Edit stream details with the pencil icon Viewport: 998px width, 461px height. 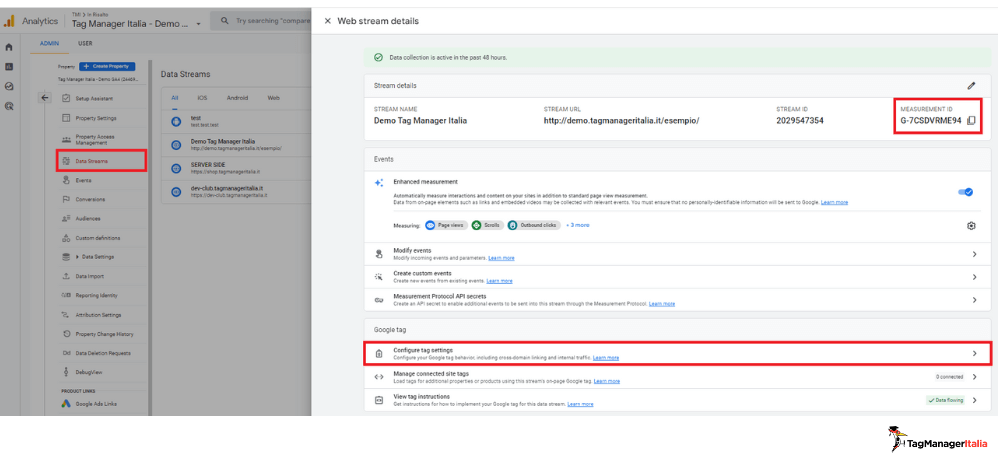tap(971, 85)
